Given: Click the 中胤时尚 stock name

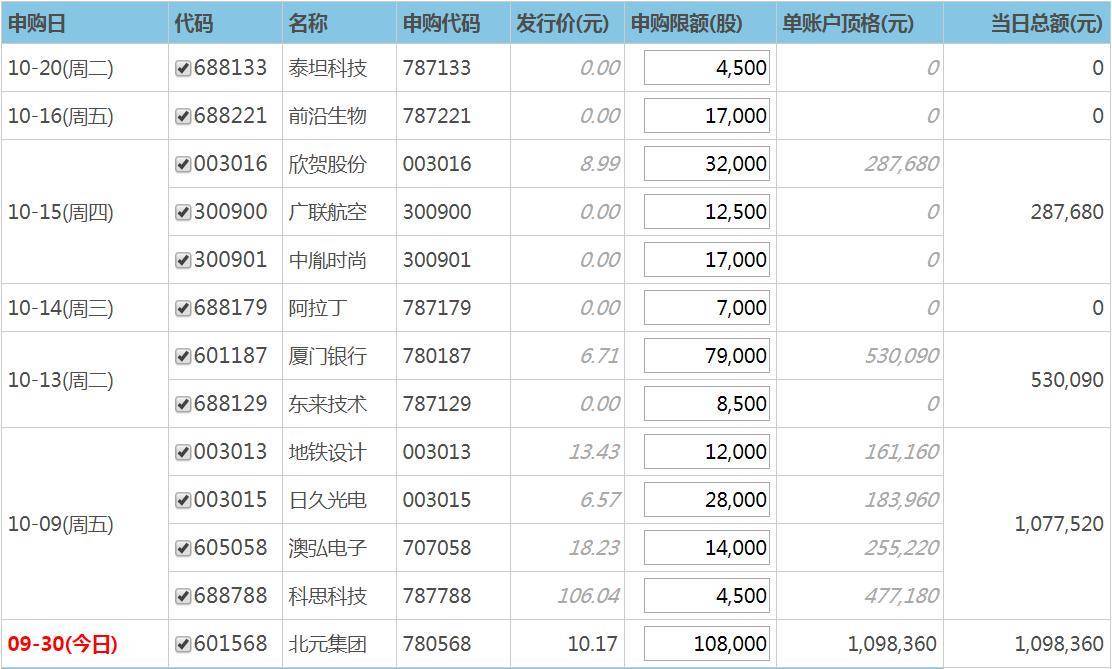Looking at the screenshot, I should coord(328,260).
